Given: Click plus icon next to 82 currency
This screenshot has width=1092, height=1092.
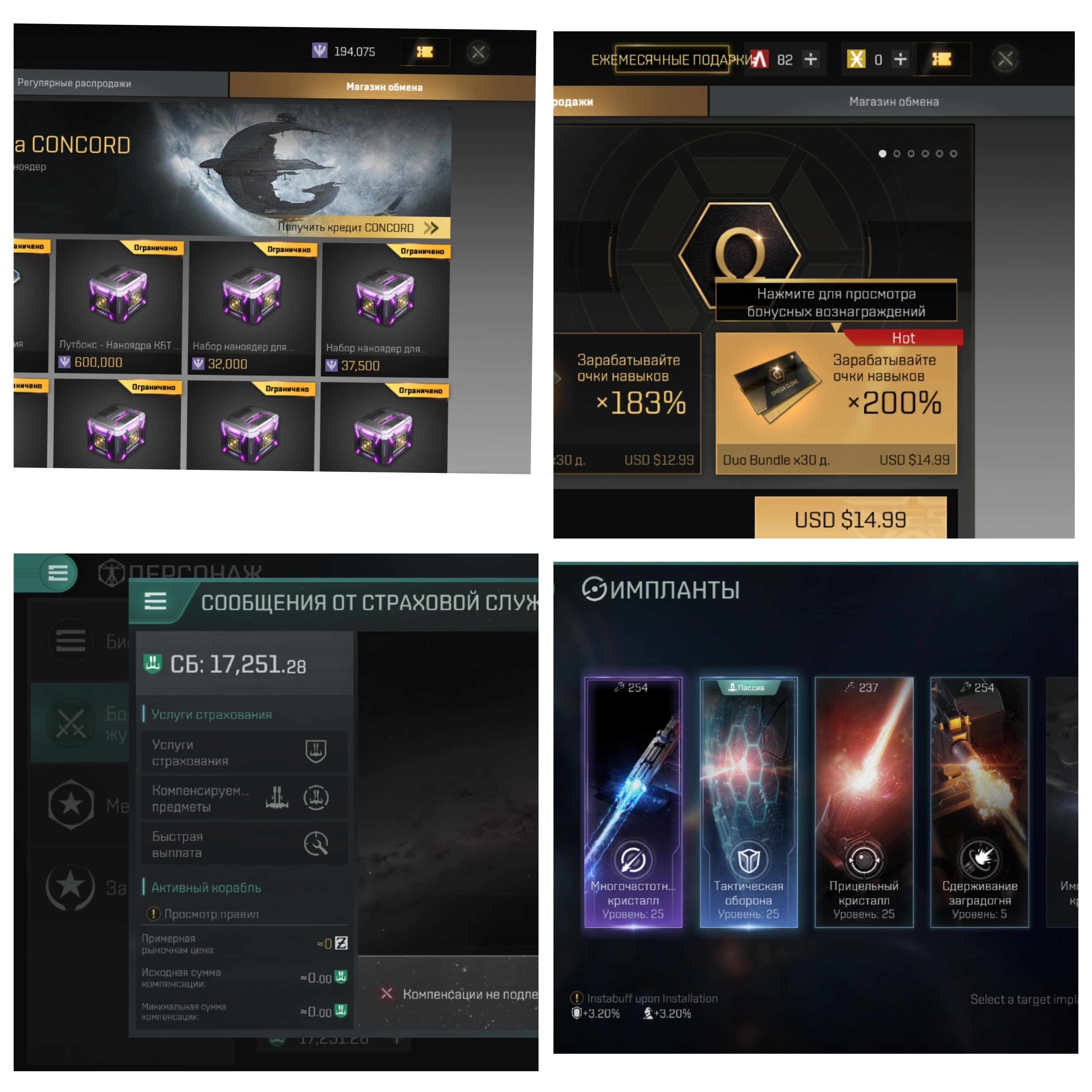Looking at the screenshot, I should pos(810,59).
